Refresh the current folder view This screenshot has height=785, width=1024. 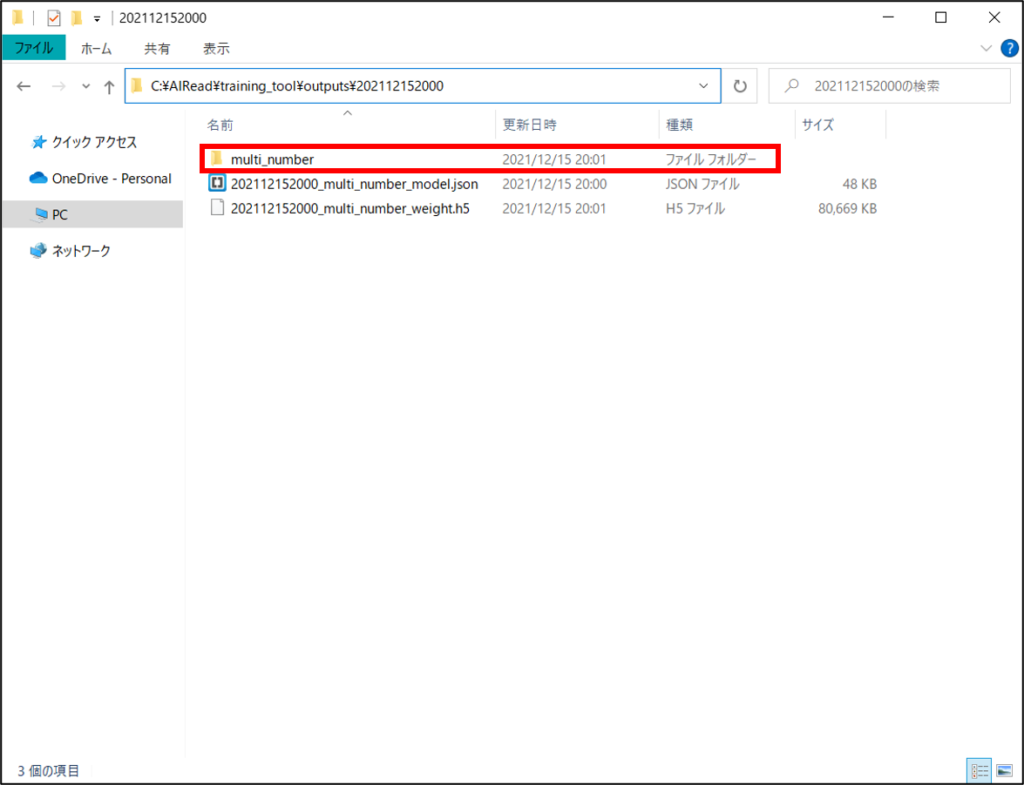740,86
